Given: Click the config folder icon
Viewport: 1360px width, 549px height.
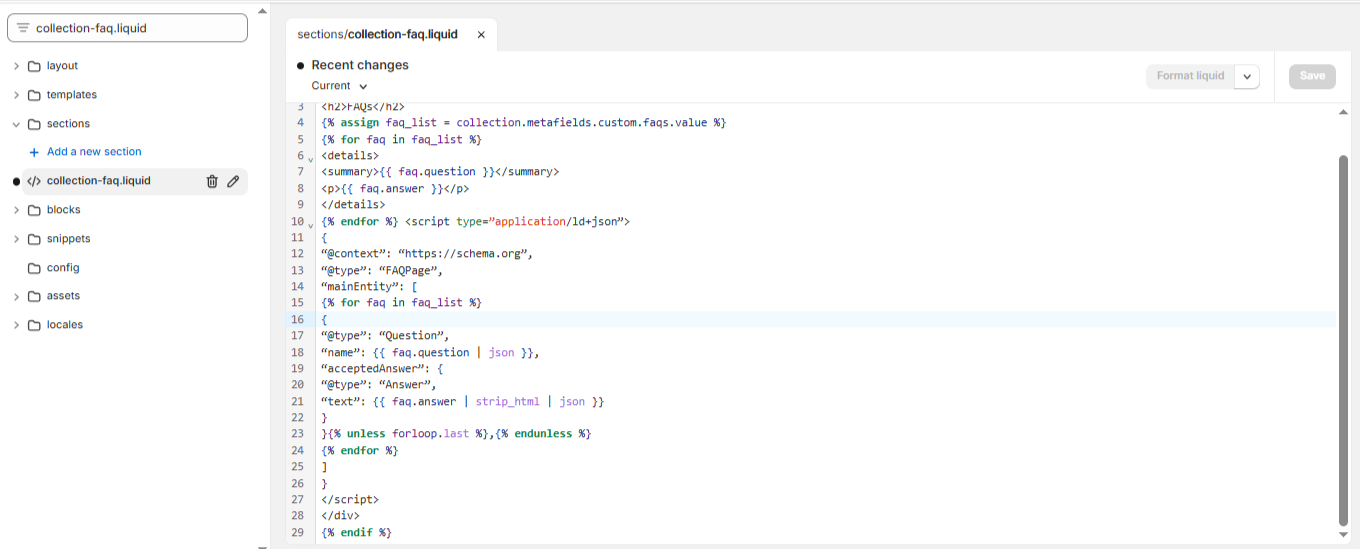Looking at the screenshot, I should [34, 268].
